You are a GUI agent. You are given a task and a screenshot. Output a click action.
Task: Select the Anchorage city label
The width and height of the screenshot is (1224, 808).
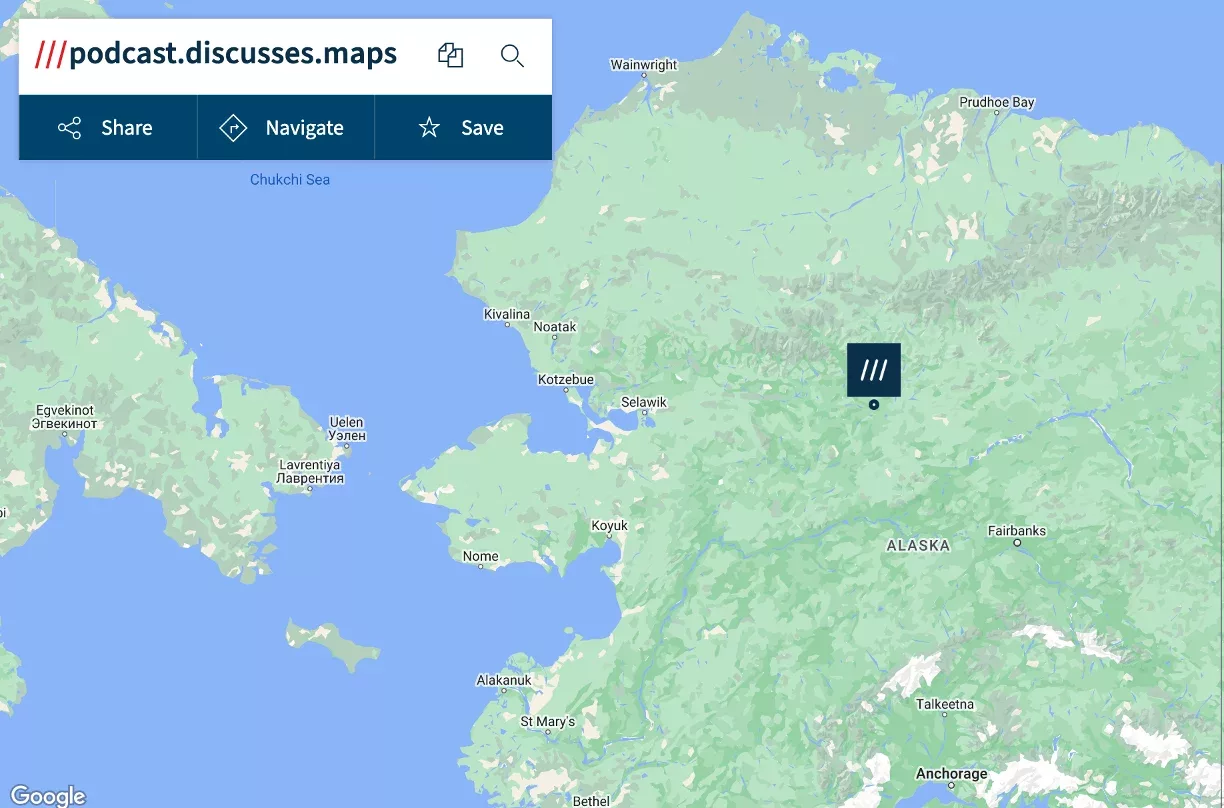click(x=951, y=774)
